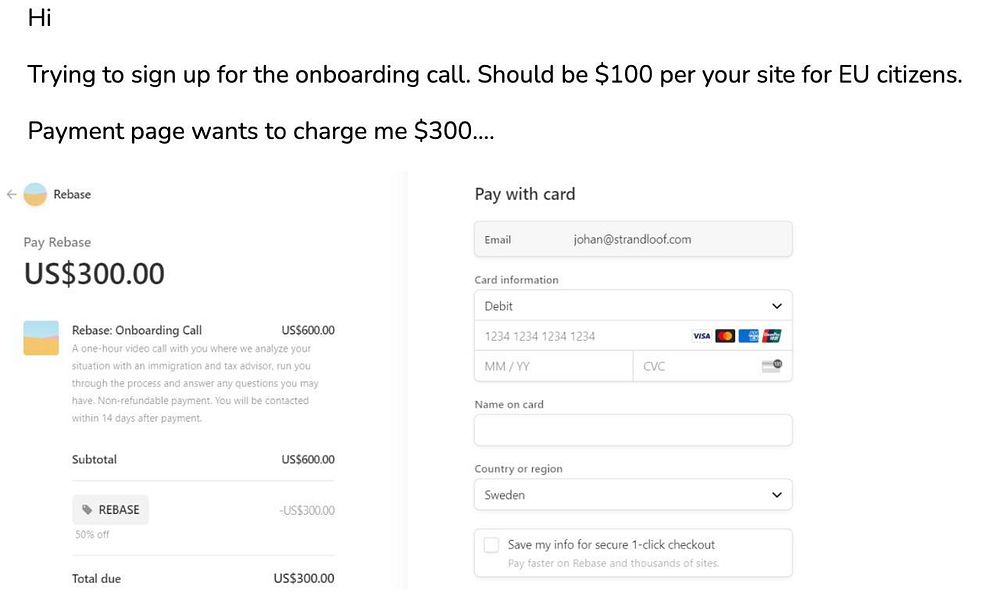
Task: Click the Onboarding Call product thumbnail
Action: pos(41,338)
